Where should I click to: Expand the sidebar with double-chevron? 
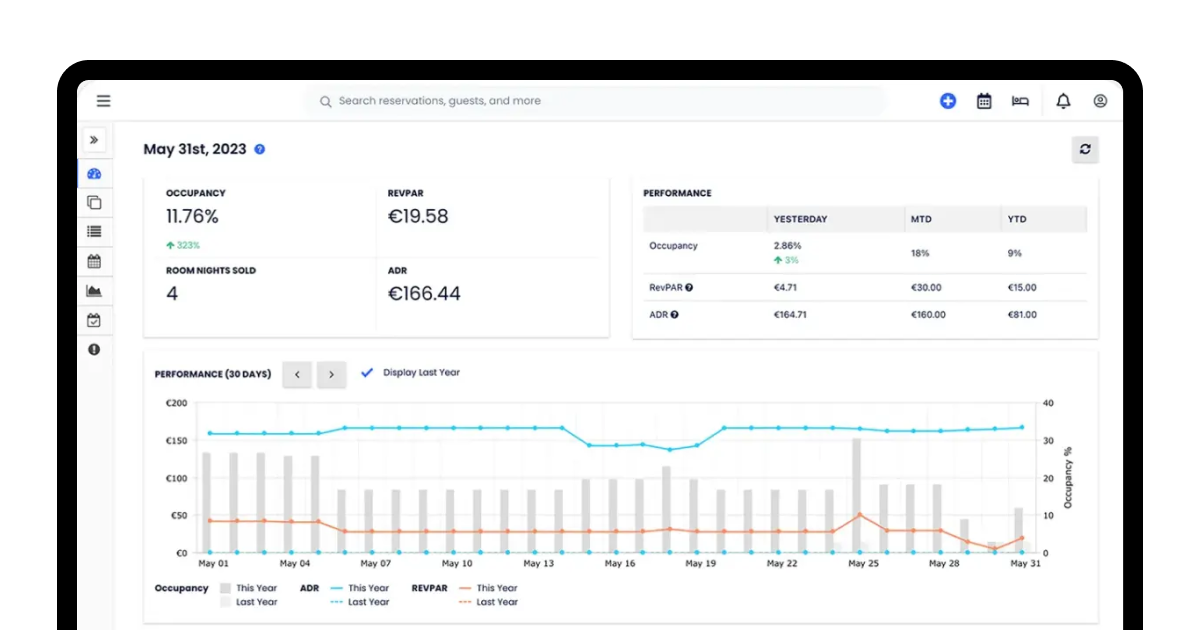94,140
